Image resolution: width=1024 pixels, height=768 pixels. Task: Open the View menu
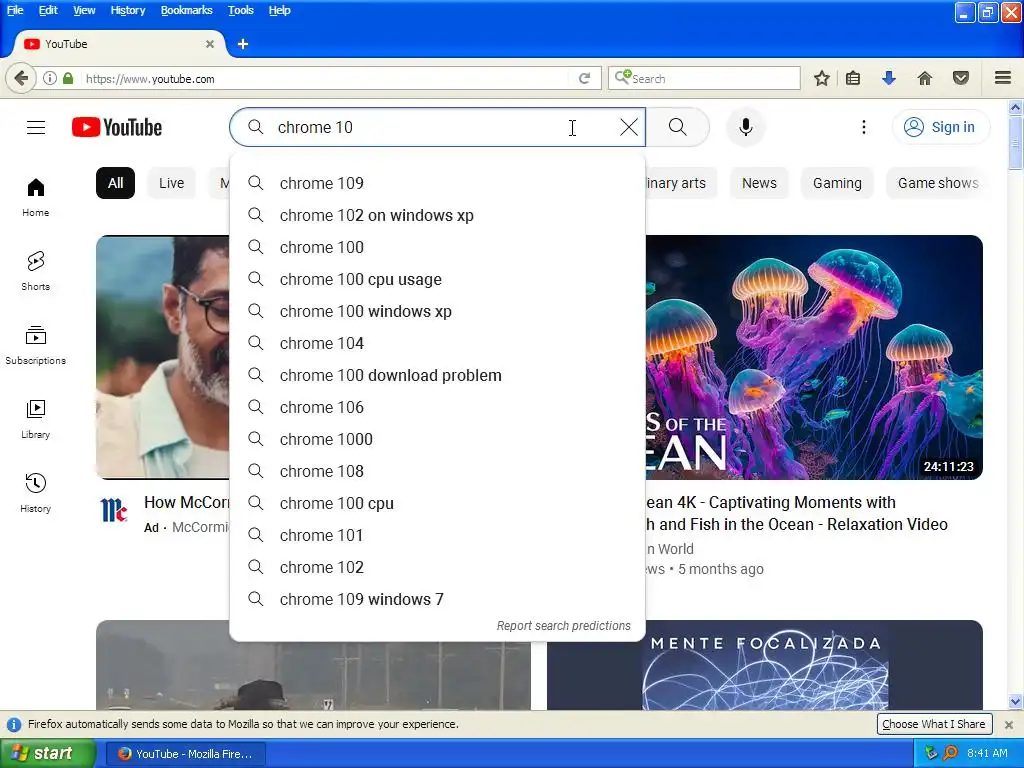84,10
